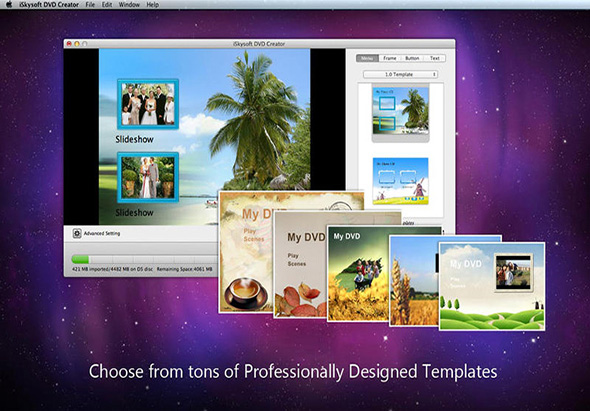The height and width of the screenshot is (411, 590).
Task: Open the Apple menu
Action: point(9,5)
